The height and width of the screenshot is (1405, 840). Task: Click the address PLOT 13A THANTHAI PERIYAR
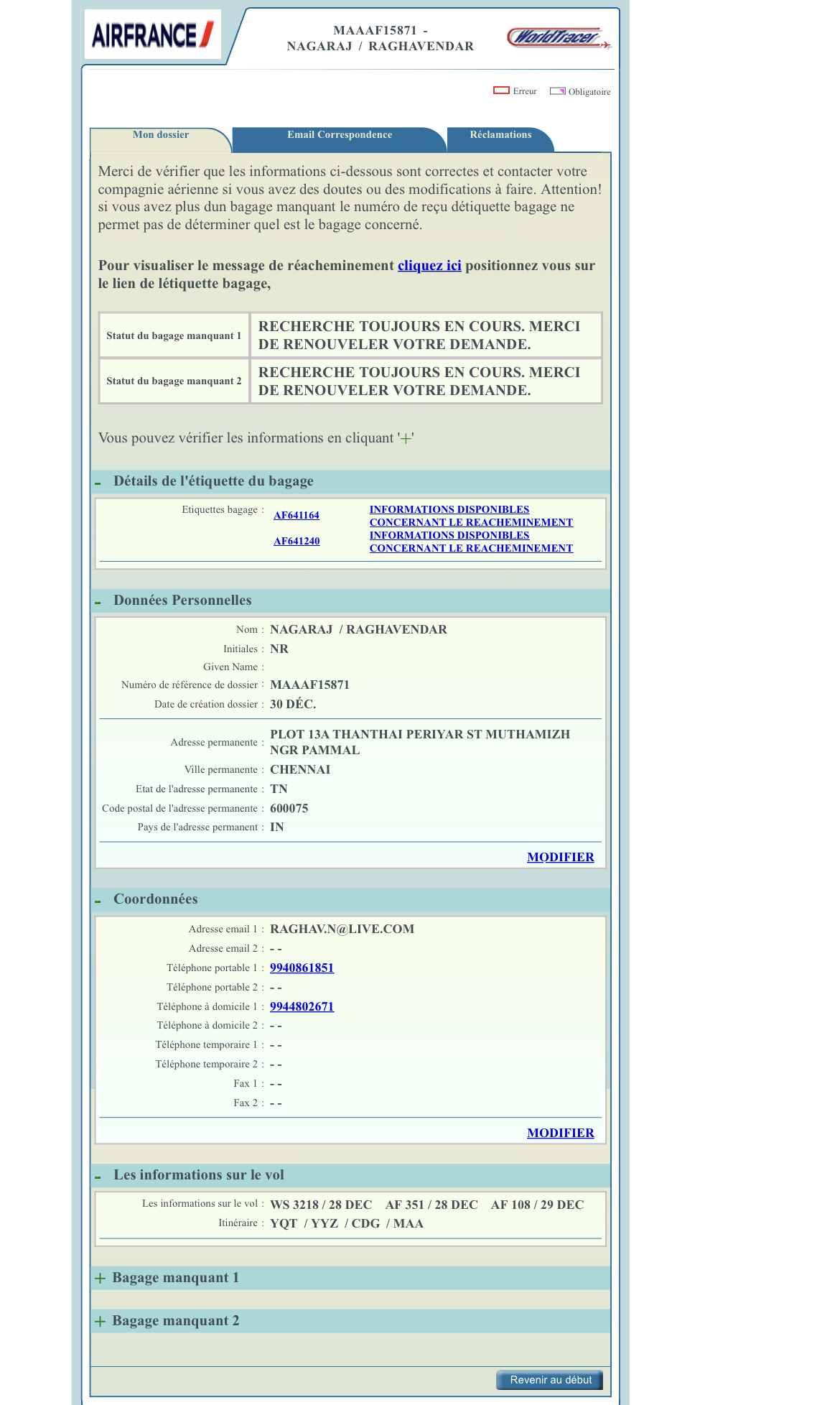click(420, 742)
